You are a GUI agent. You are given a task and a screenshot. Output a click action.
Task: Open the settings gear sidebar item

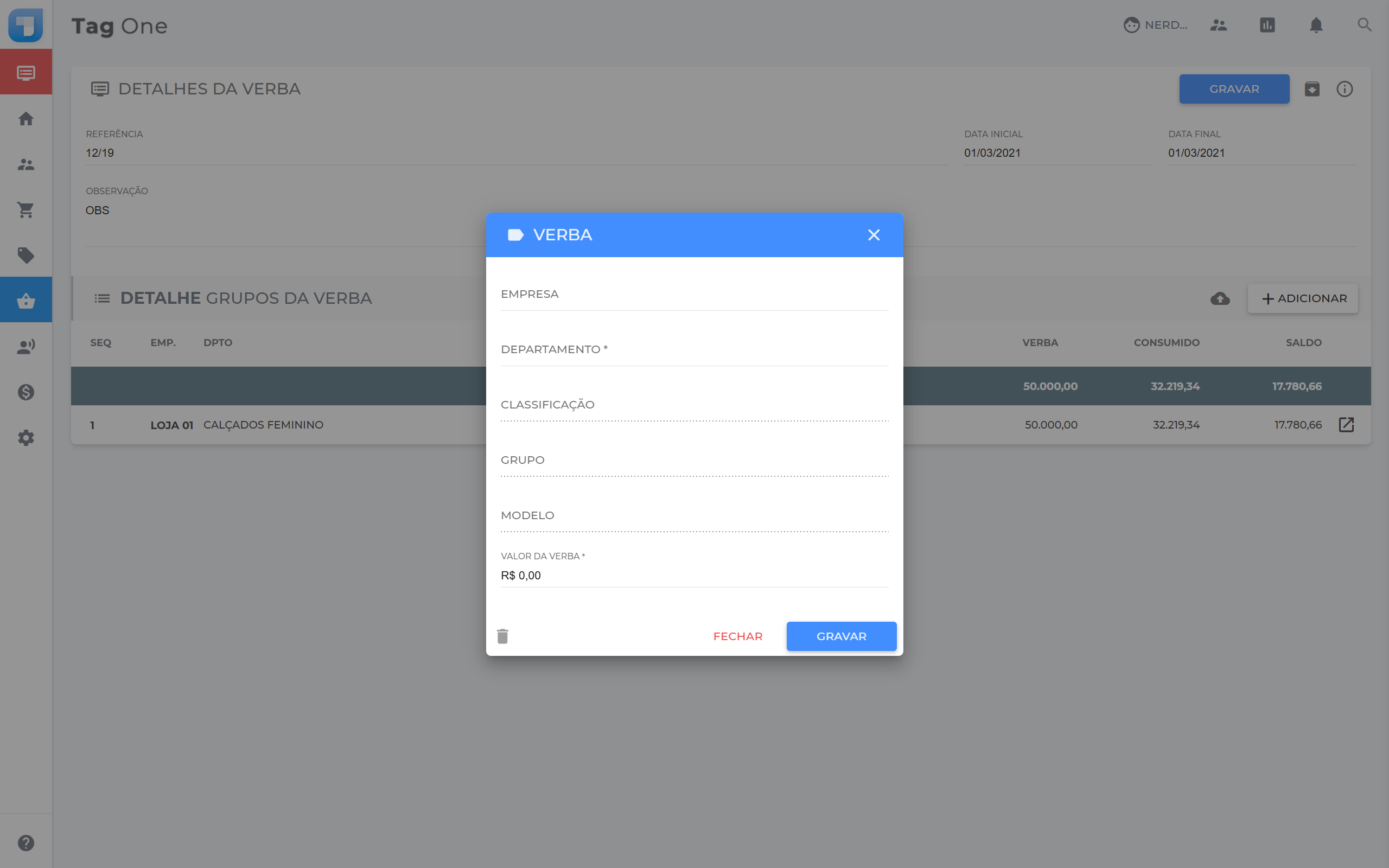(x=26, y=438)
